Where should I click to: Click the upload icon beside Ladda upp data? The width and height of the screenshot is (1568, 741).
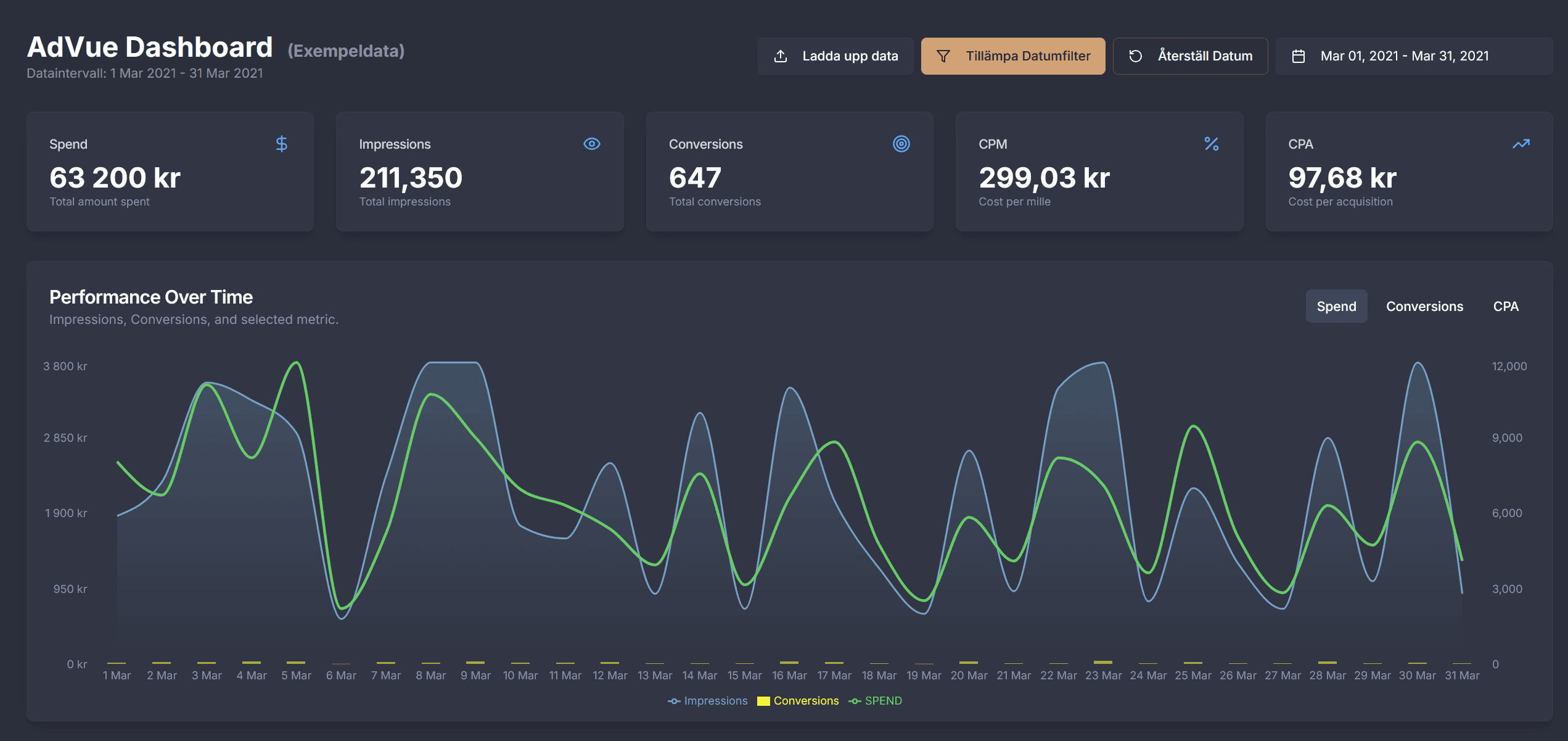(782, 56)
